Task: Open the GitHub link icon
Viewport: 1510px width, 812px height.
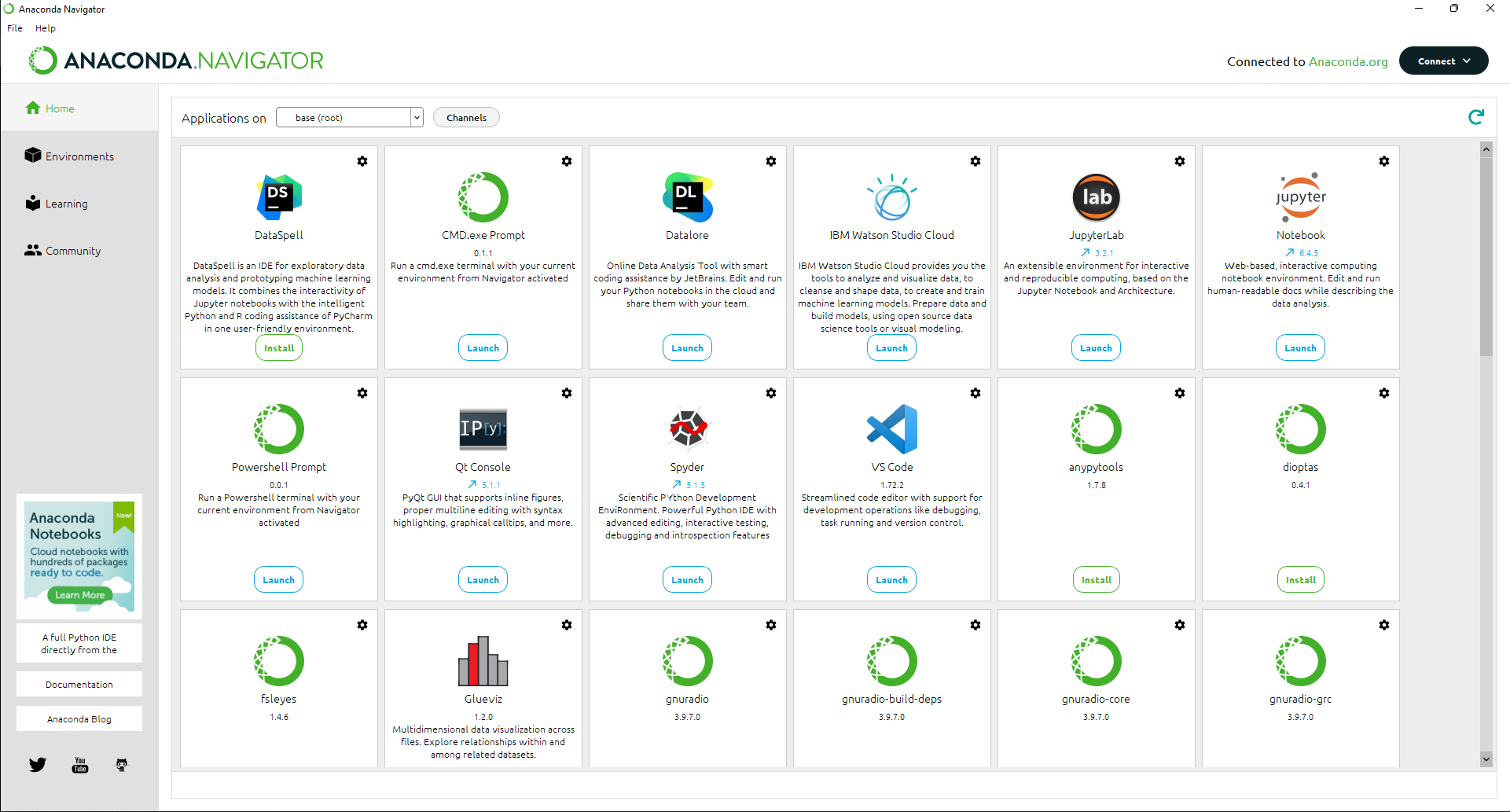Action: coord(122,765)
